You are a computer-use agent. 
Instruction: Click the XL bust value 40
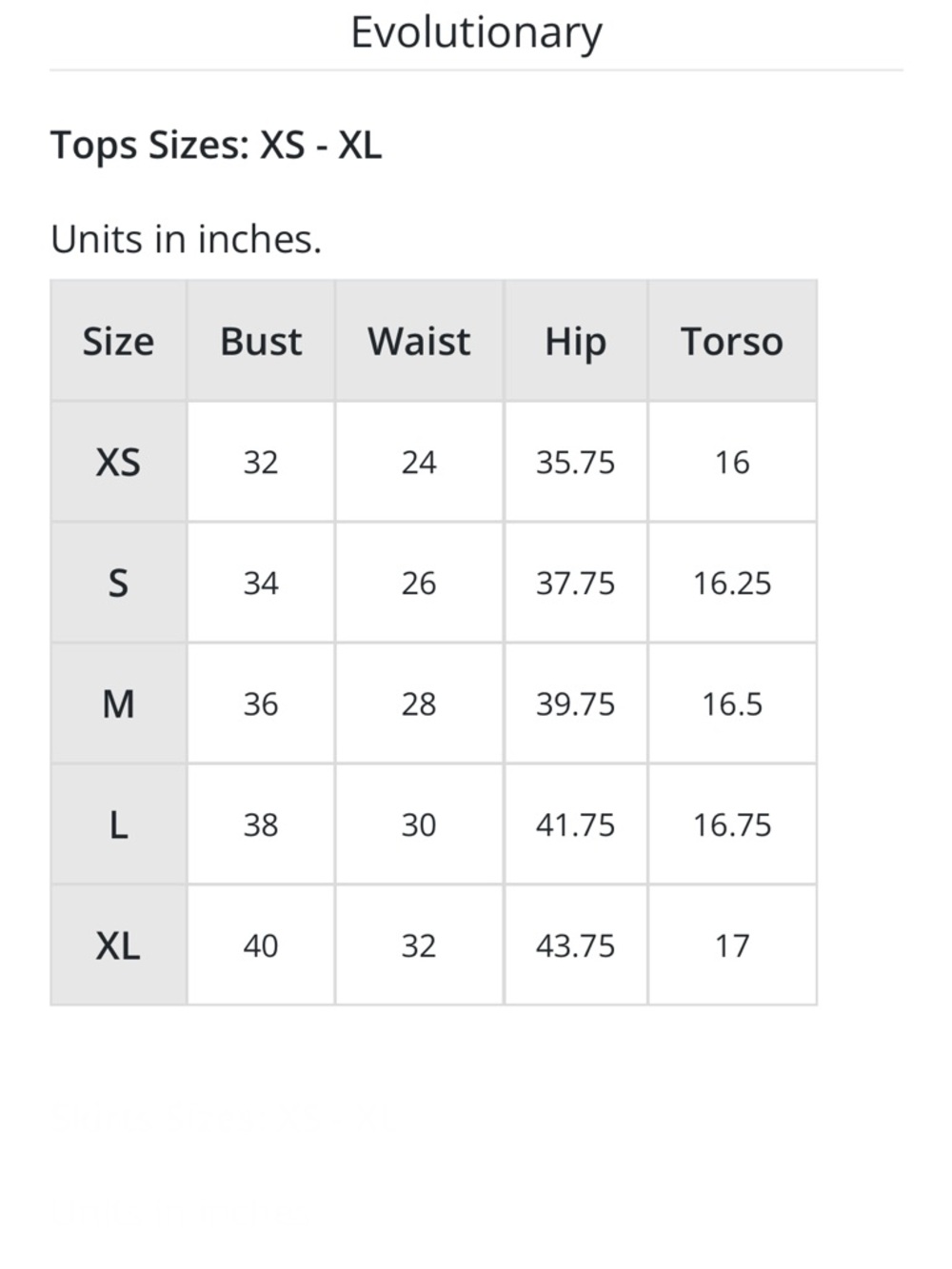click(261, 946)
